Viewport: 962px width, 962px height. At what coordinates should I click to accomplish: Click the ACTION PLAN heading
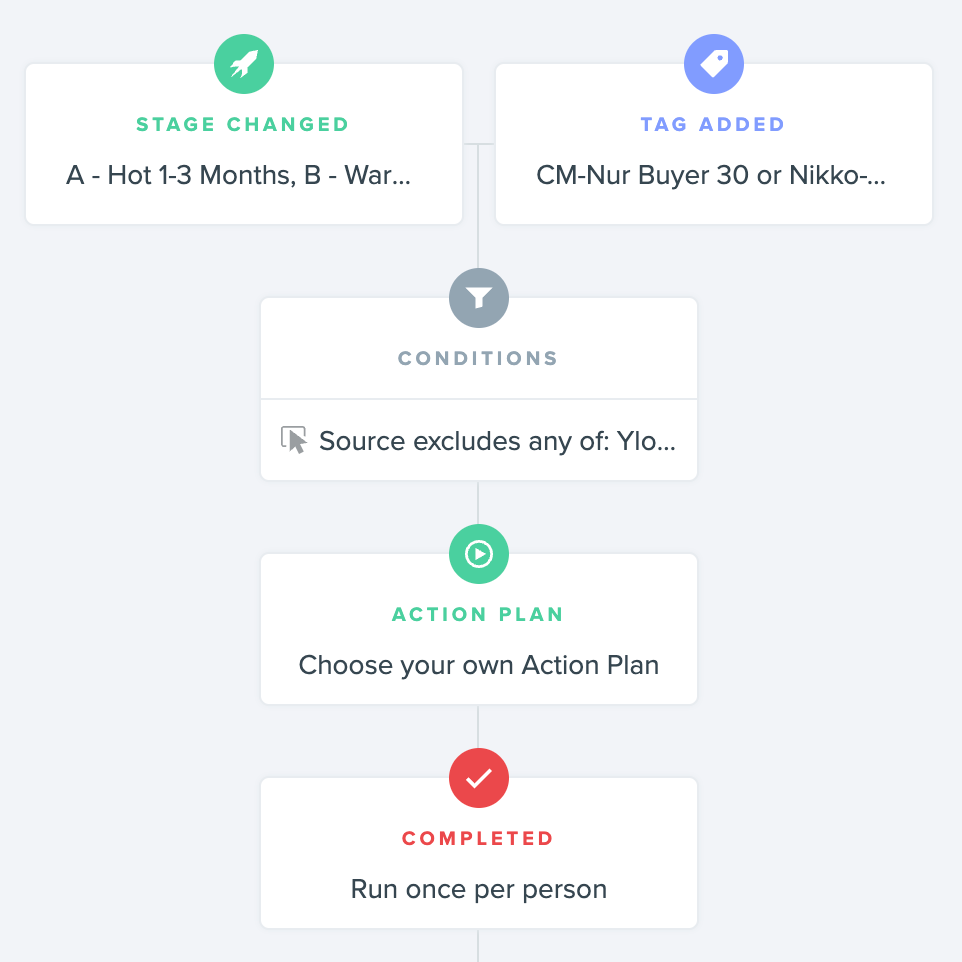478,614
